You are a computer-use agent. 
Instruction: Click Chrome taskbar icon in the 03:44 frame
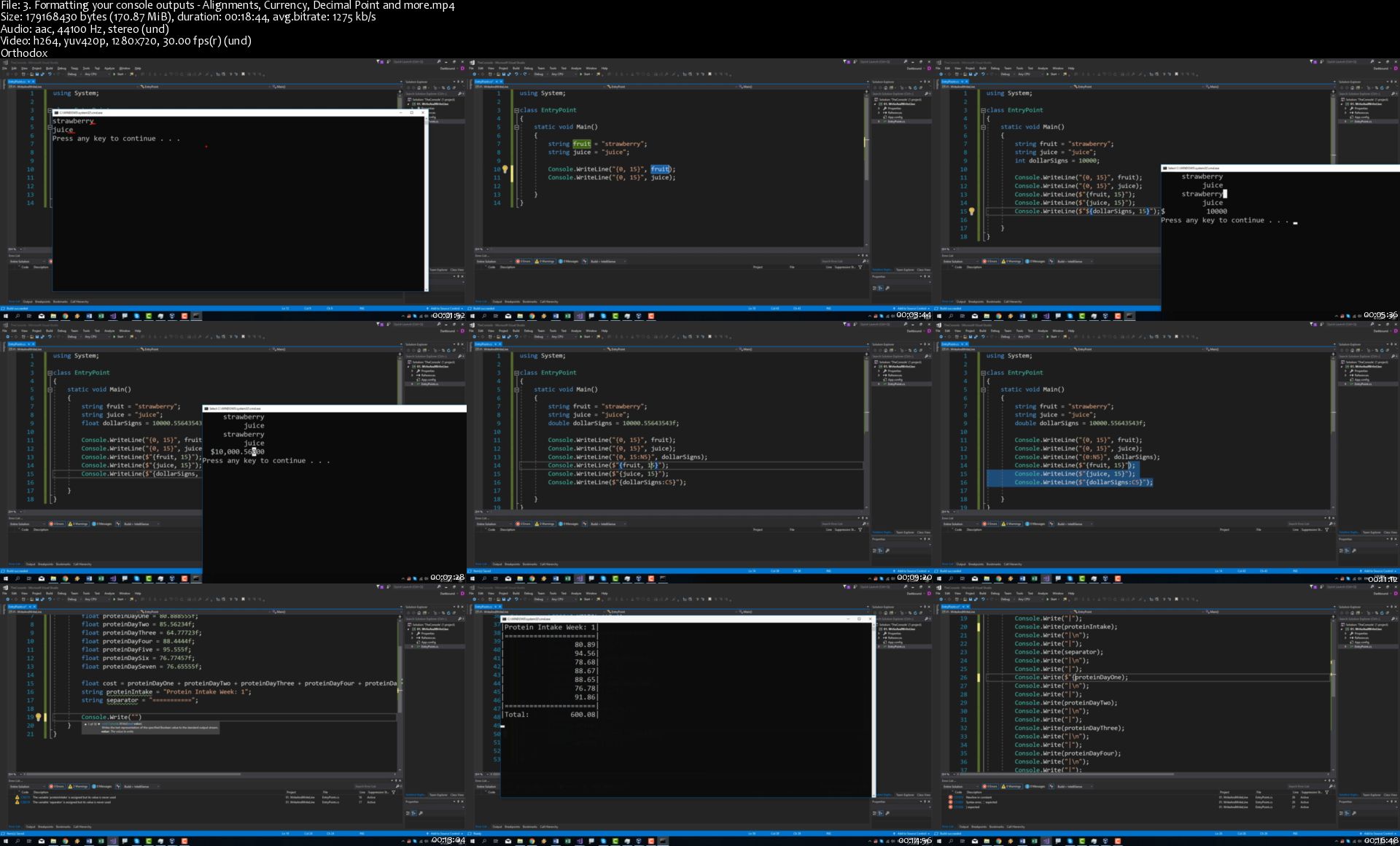click(x=532, y=316)
